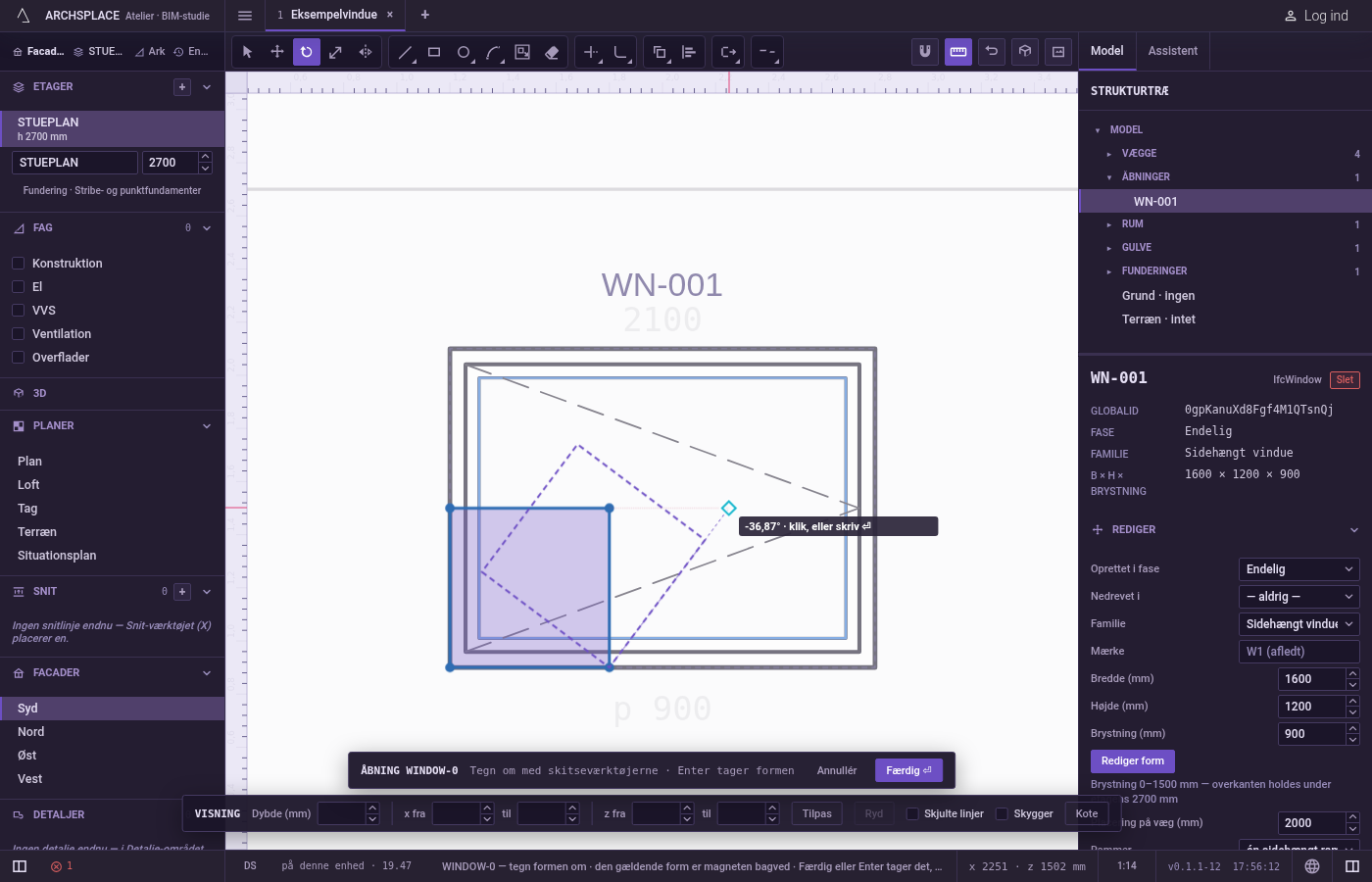Viewport: 1372px width, 882px height.
Task: Toggle the Overflader checkbox
Action: [18, 358]
